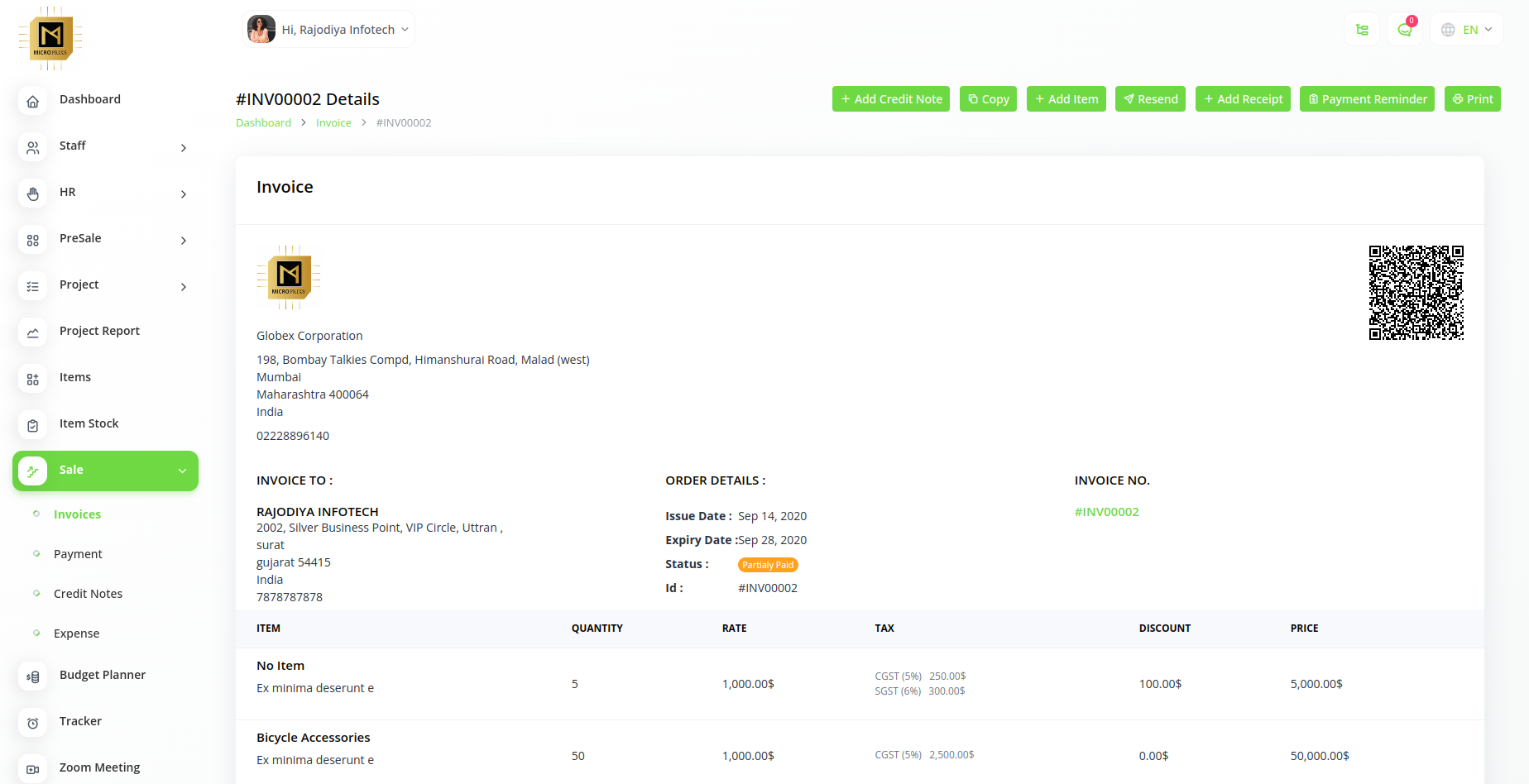The width and height of the screenshot is (1529, 784).
Task: Click the Zoom Meeting camera icon
Action: coord(33,769)
